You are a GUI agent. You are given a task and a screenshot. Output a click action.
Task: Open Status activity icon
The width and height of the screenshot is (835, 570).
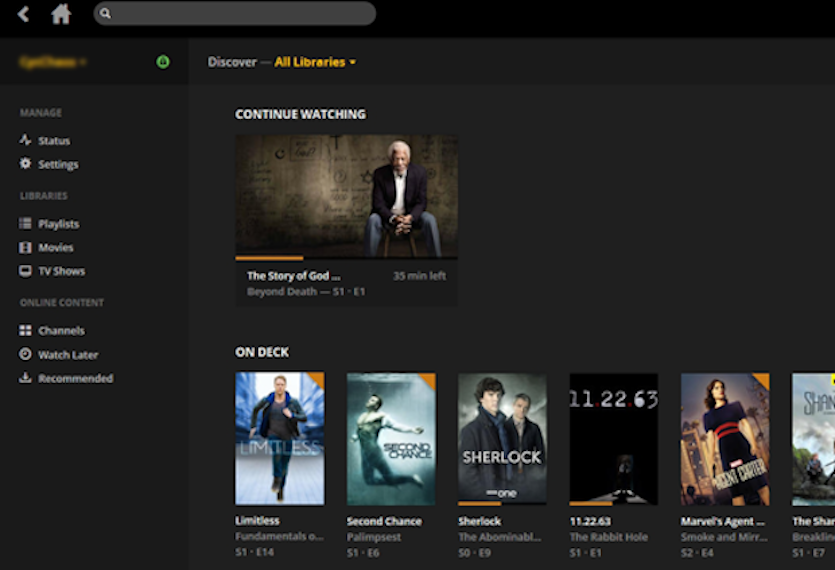(25, 140)
